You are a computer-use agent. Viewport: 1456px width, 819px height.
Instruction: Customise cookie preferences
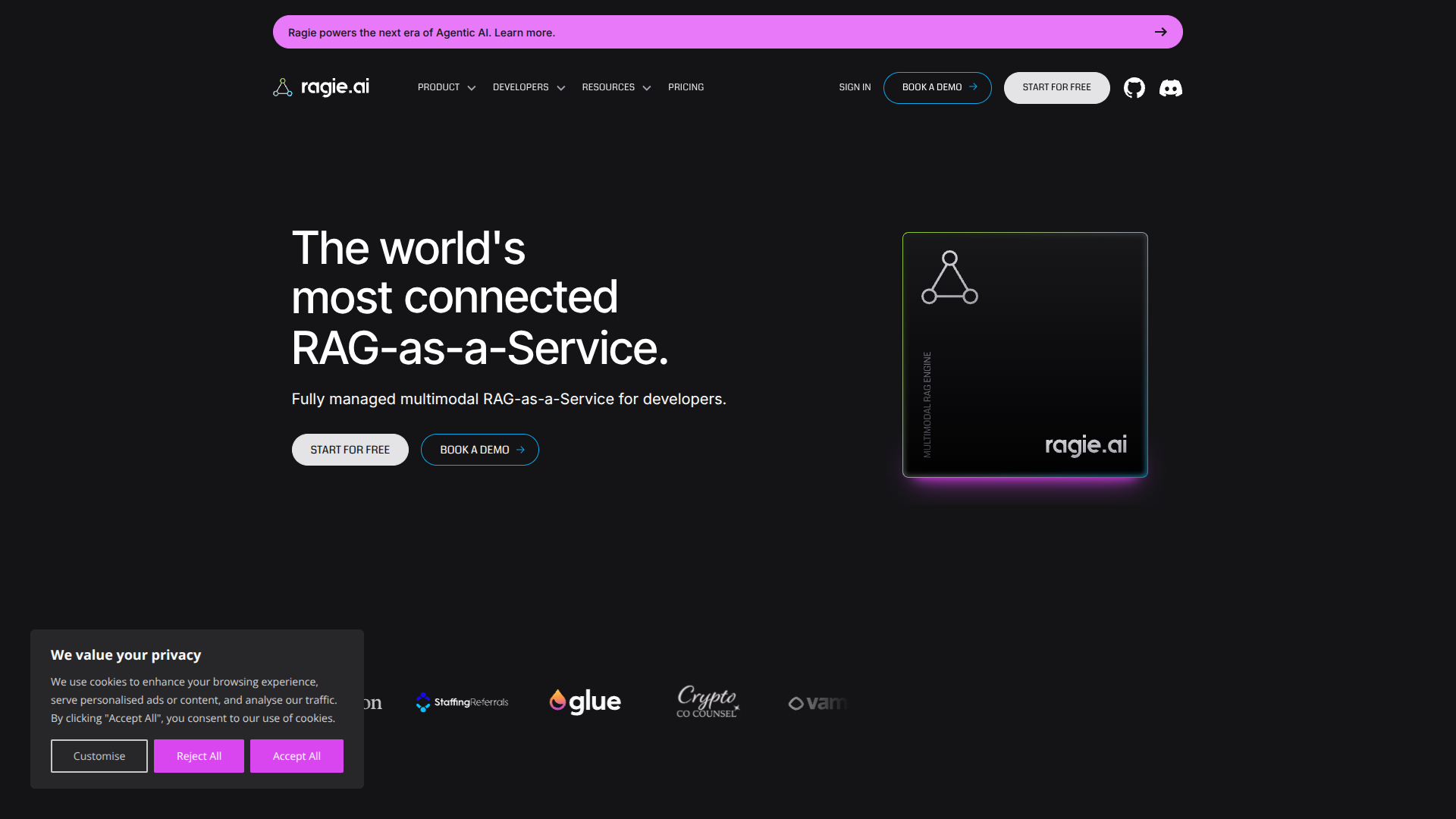[x=99, y=755]
